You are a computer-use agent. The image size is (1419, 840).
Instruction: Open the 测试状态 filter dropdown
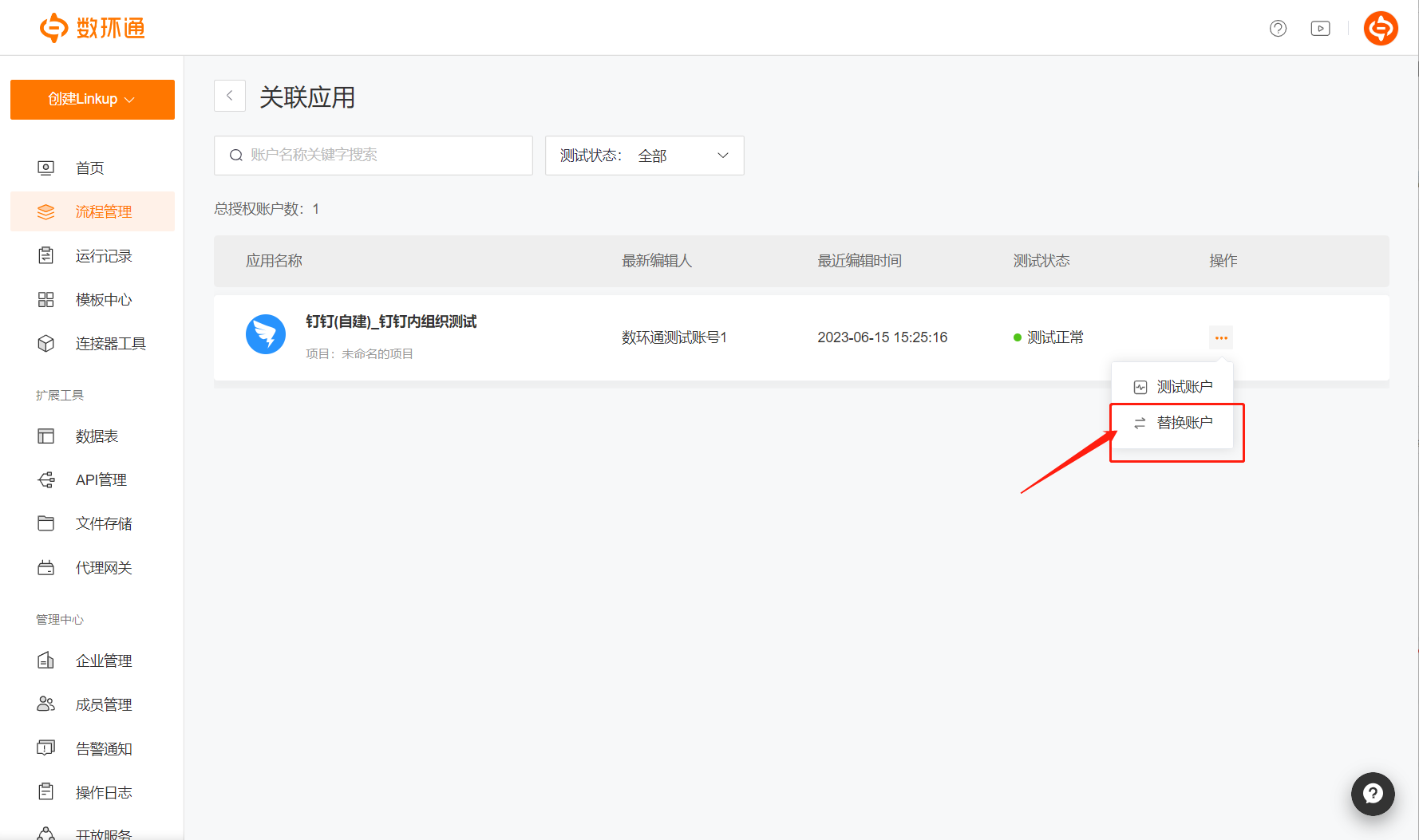[644, 156]
